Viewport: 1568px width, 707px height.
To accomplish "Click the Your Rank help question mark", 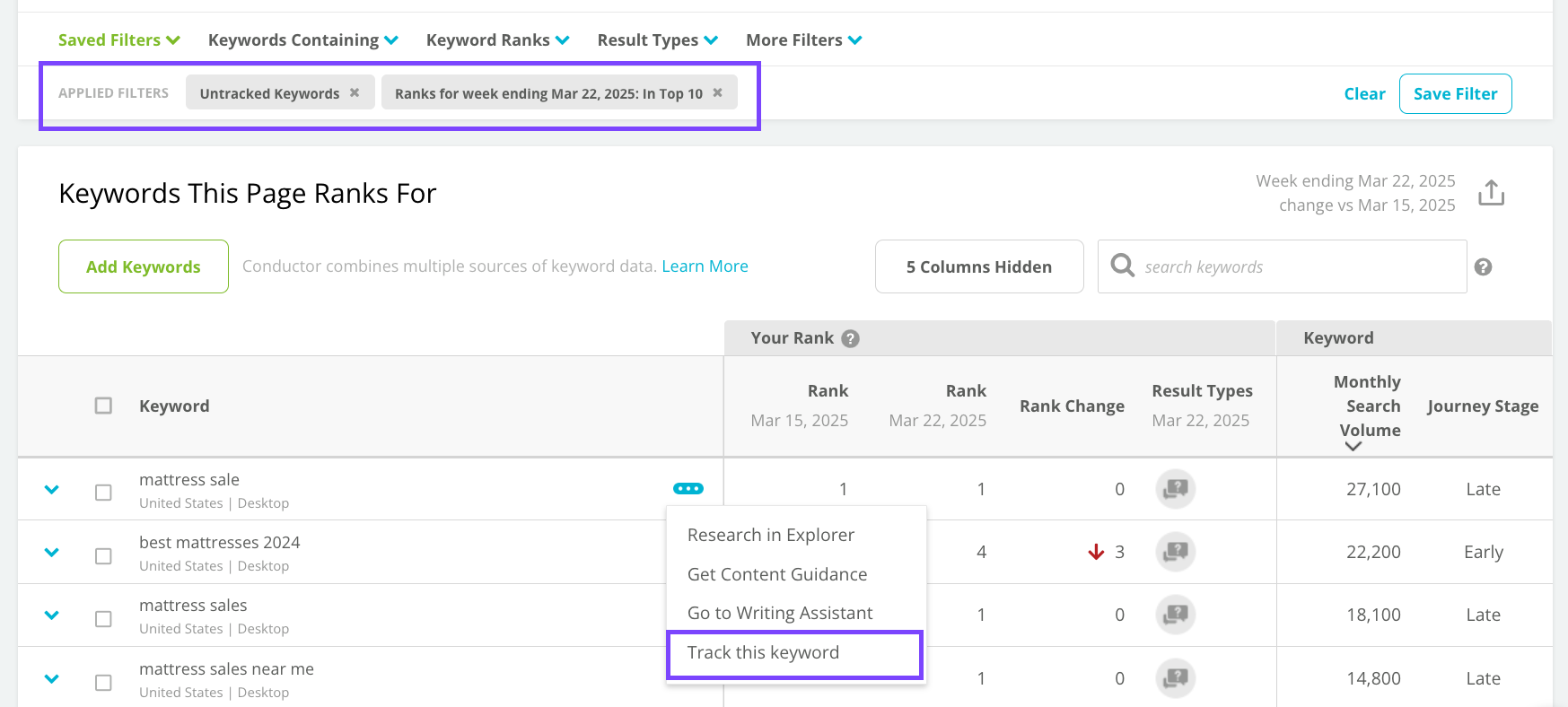I will (851, 338).
